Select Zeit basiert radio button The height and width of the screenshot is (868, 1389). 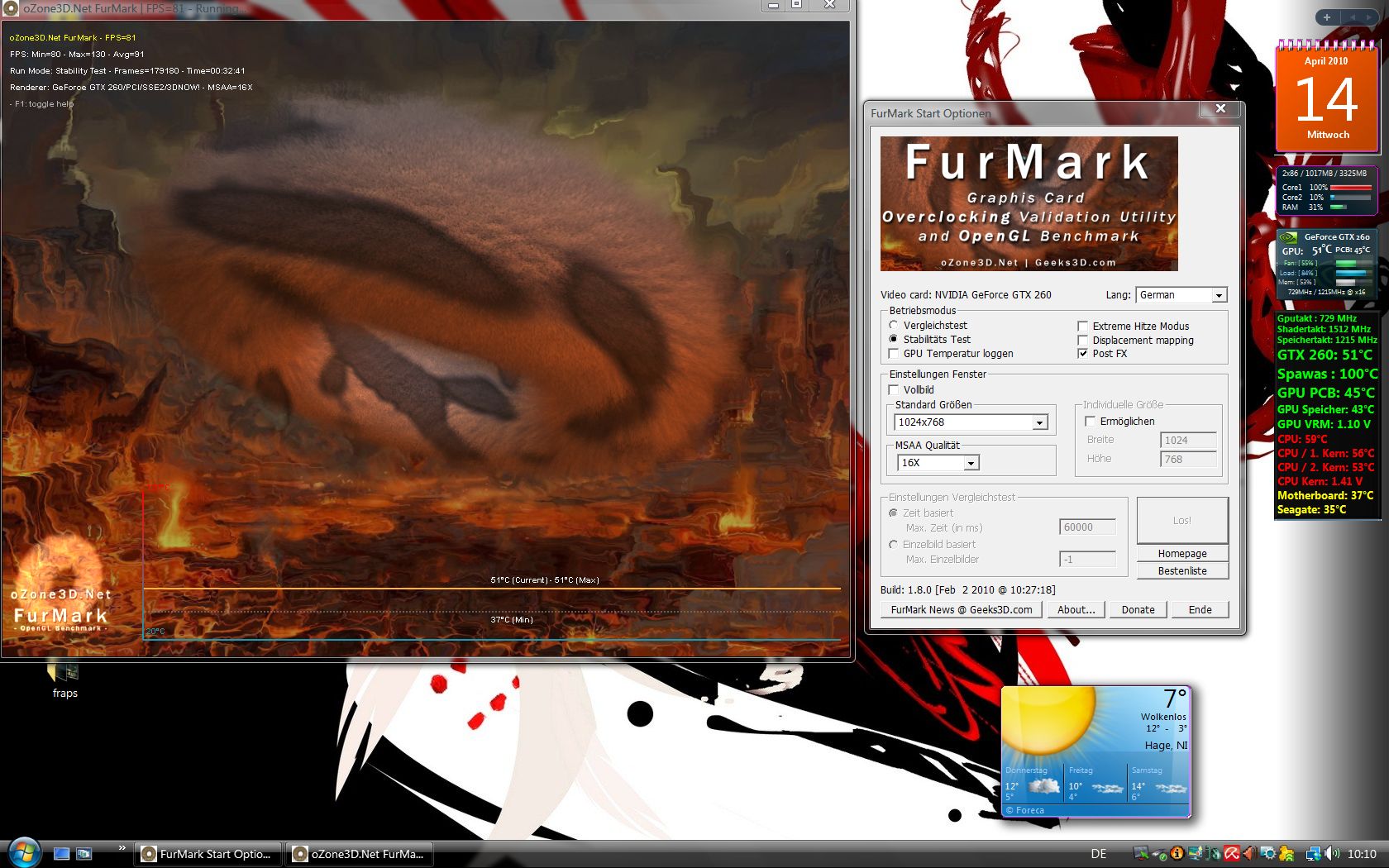(893, 513)
